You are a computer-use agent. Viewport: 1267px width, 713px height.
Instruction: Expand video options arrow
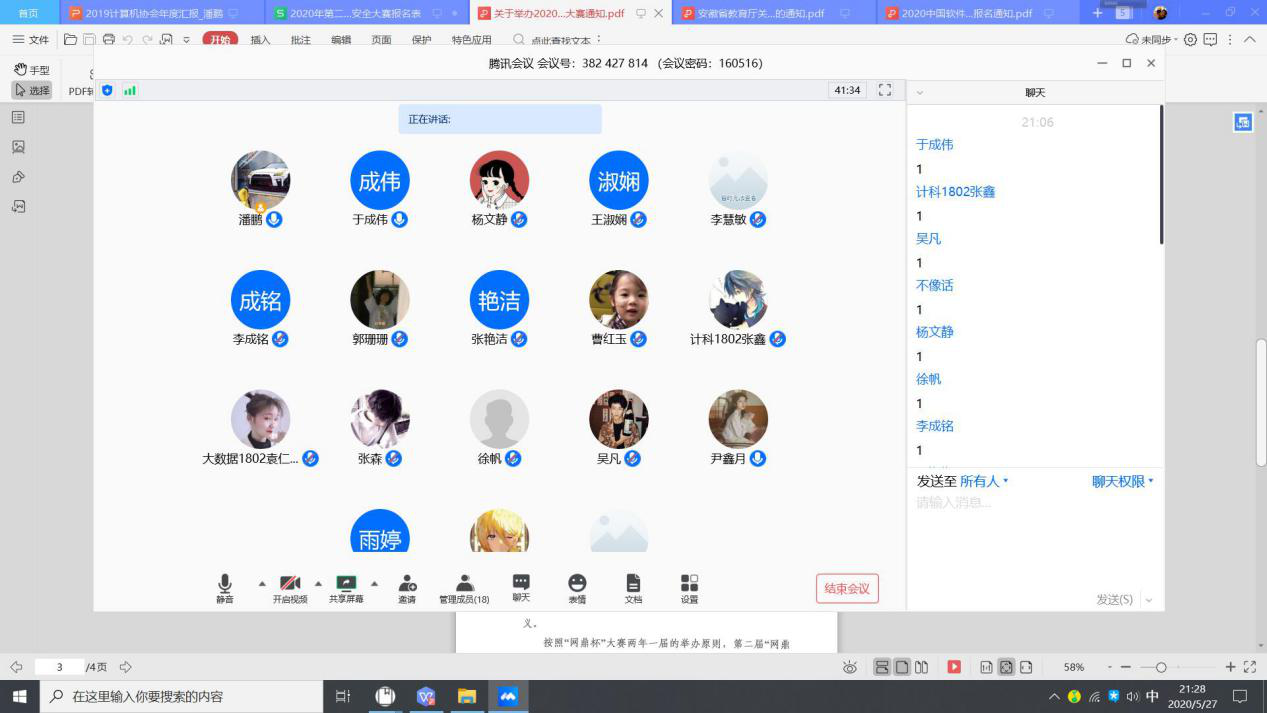318,583
